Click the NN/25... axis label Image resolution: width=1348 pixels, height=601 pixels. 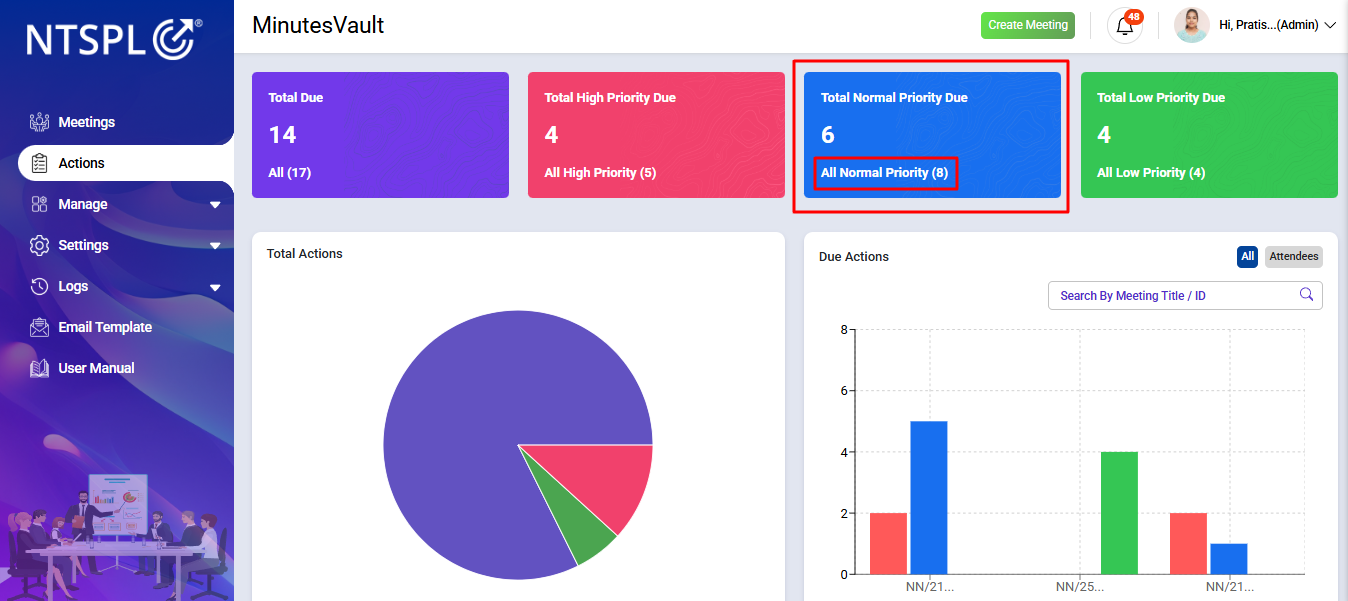1080,587
